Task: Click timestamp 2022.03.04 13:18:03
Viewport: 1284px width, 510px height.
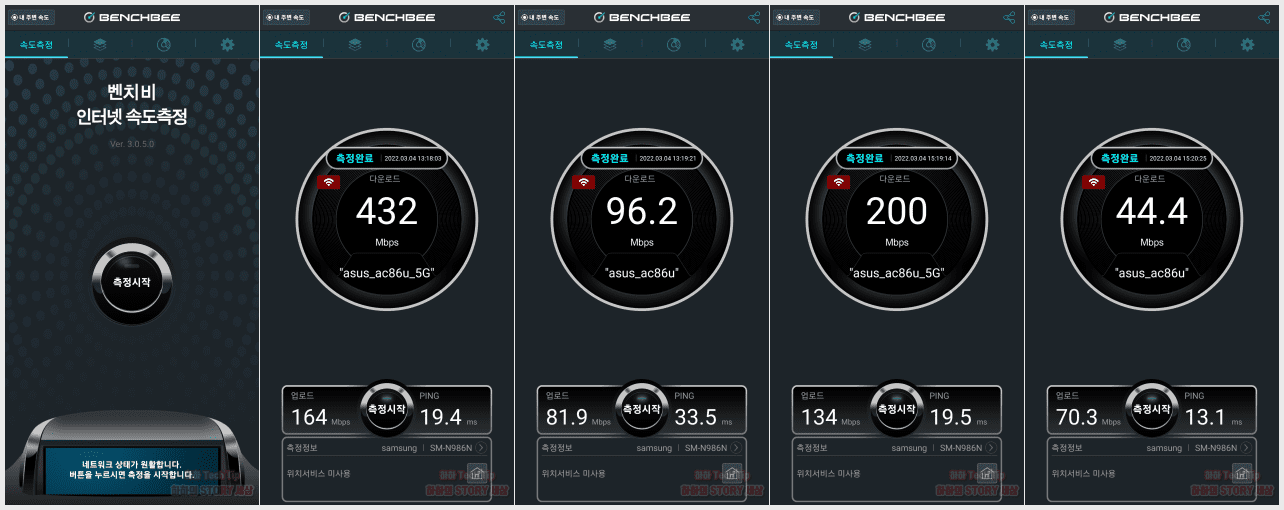Action: click(x=413, y=158)
